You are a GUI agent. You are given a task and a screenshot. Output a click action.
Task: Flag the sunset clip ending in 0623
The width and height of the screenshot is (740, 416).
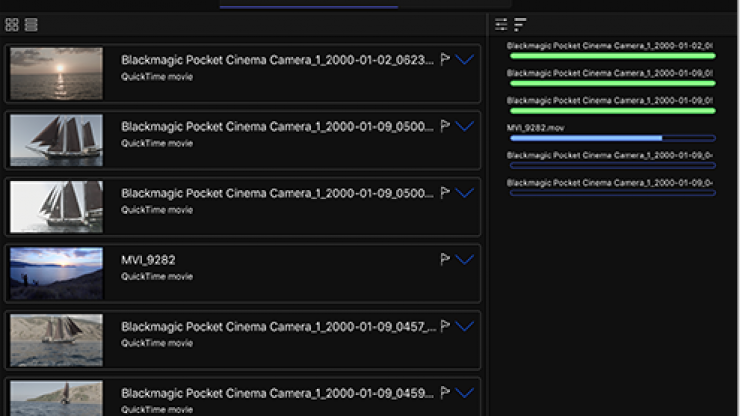click(x=445, y=60)
